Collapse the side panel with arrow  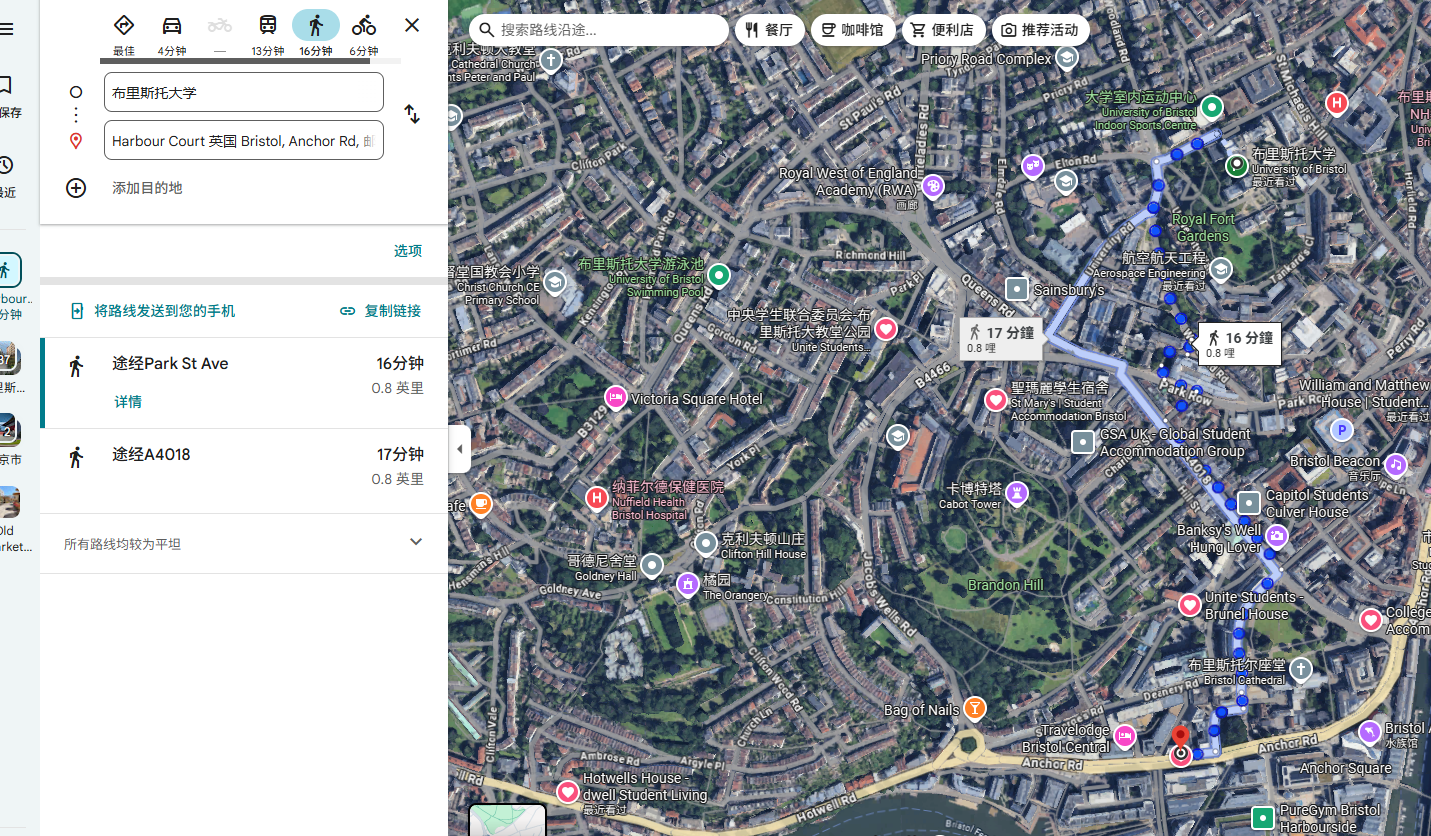point(460,449)
